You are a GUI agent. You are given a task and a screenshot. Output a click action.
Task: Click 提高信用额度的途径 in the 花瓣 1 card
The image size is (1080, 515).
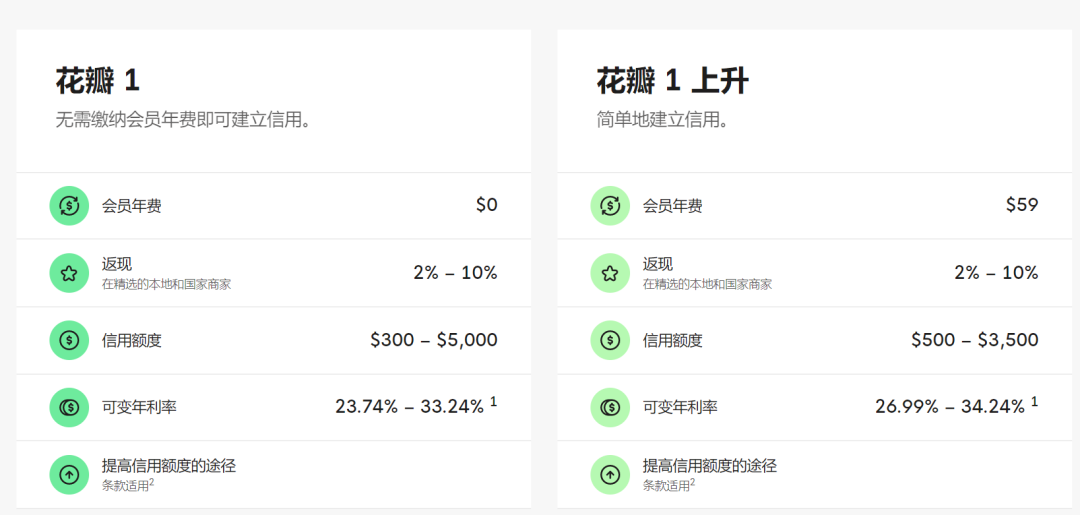(x=169, y=466)
